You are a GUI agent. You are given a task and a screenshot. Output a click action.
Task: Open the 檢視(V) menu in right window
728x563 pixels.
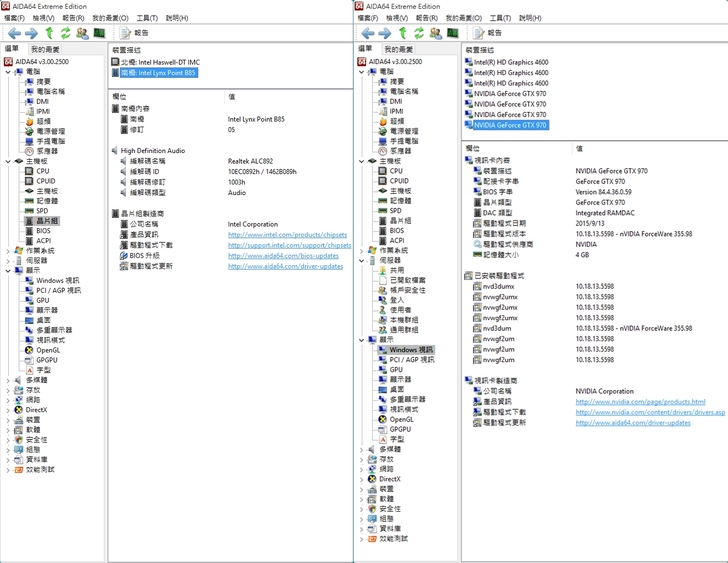(x=396, y=18)
